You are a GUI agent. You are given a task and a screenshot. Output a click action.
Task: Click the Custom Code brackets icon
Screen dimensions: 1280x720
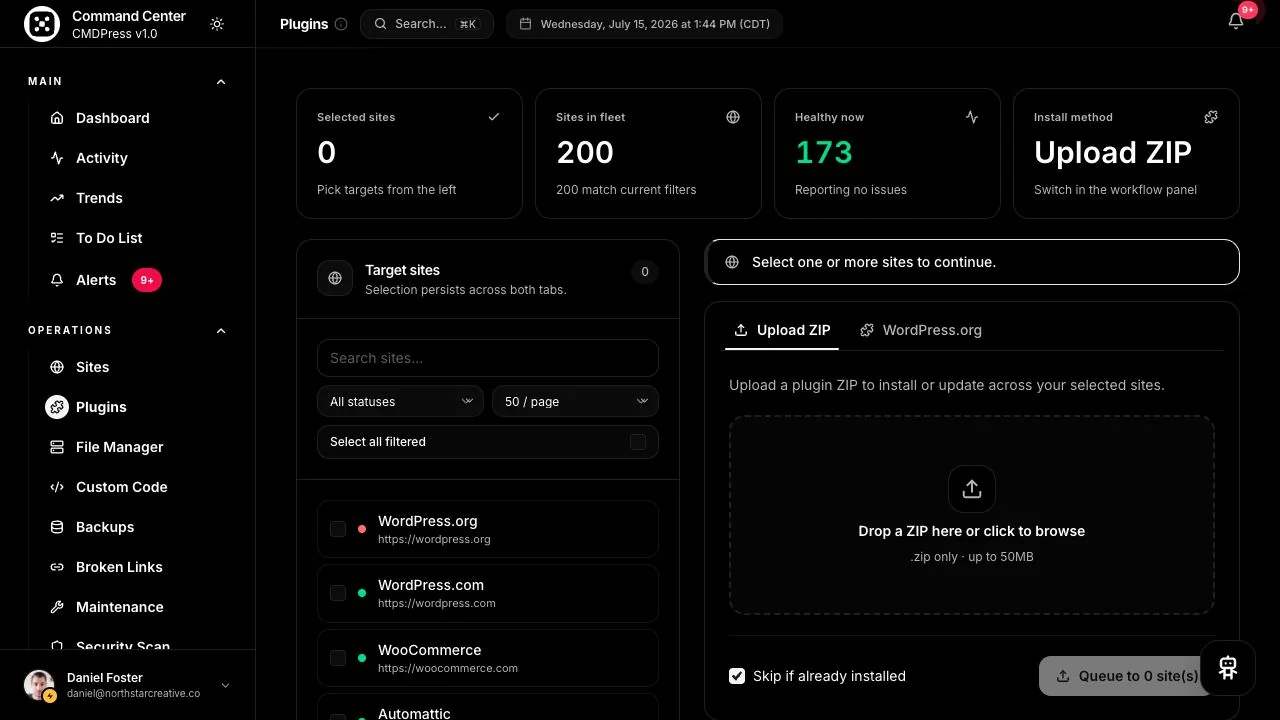pos(57,487)
